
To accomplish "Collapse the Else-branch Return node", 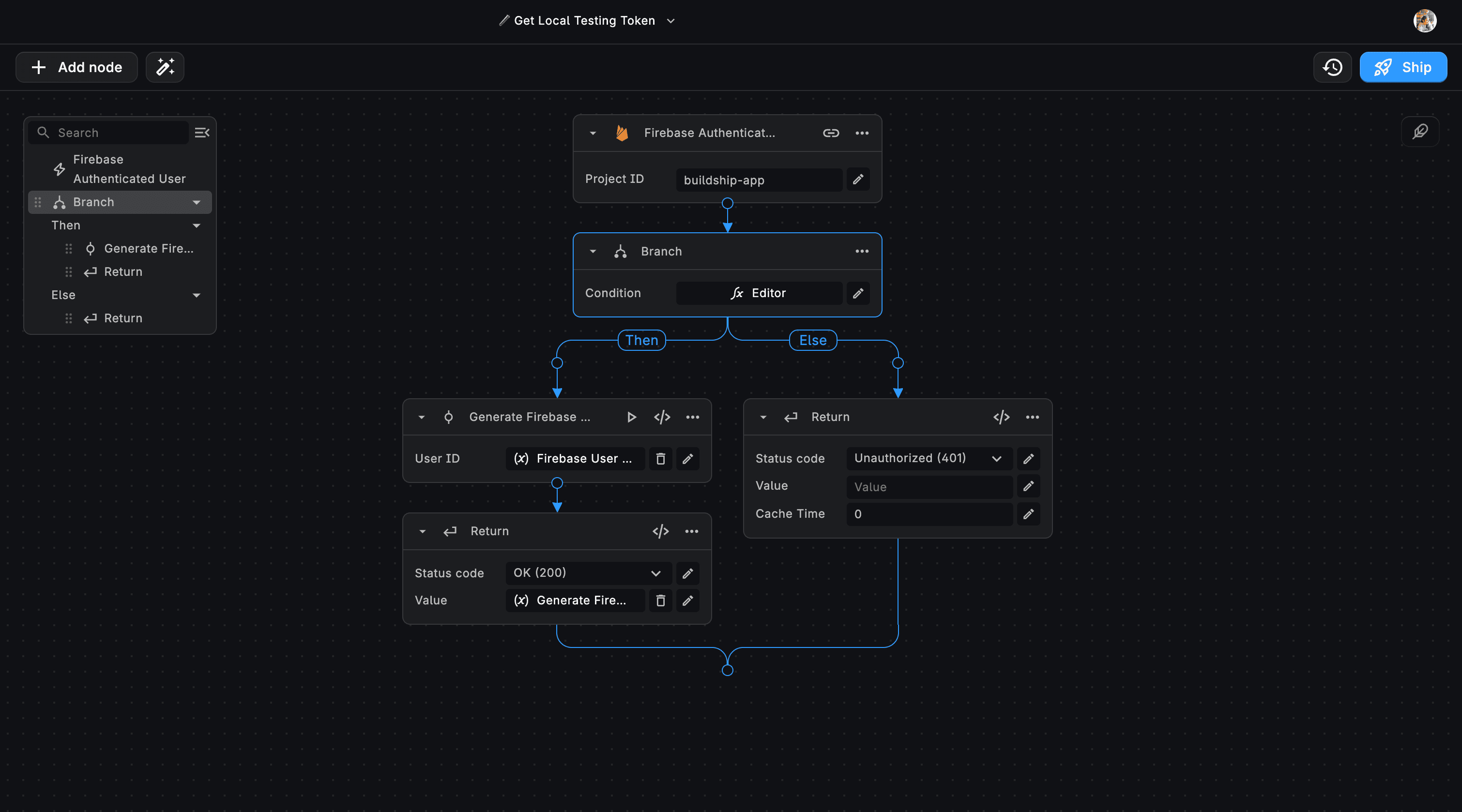I will pos(763,418).
